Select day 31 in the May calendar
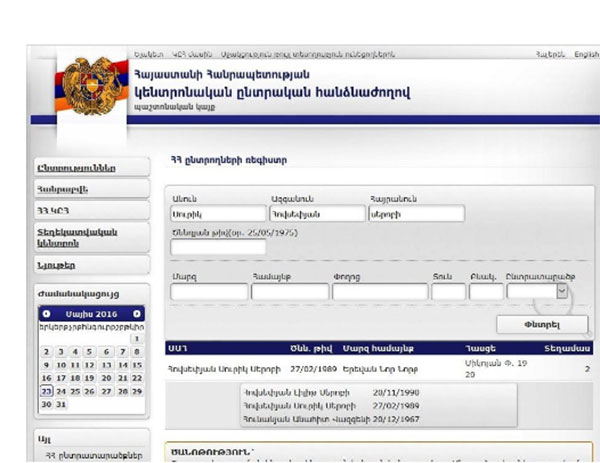 62,404
